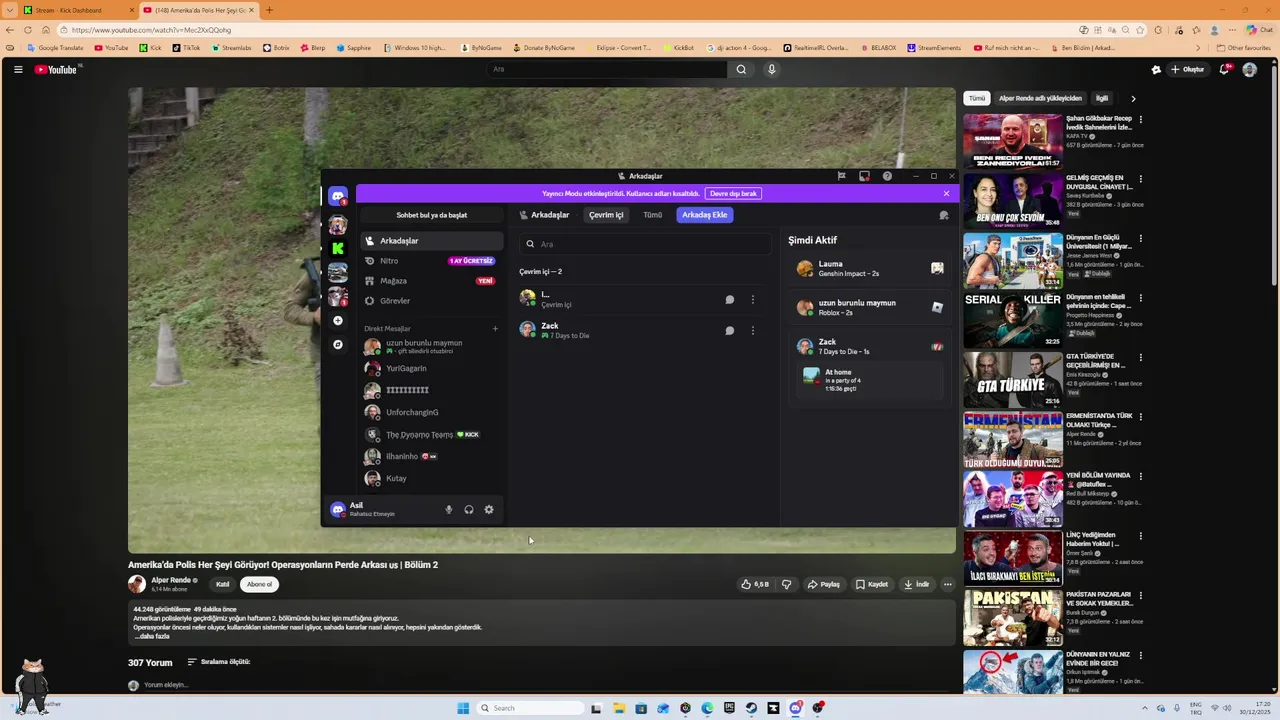This screenshot has width=1280, height=720.
Task: Switch to the 'Tümü' friends tab
Action: pos(653,215)
